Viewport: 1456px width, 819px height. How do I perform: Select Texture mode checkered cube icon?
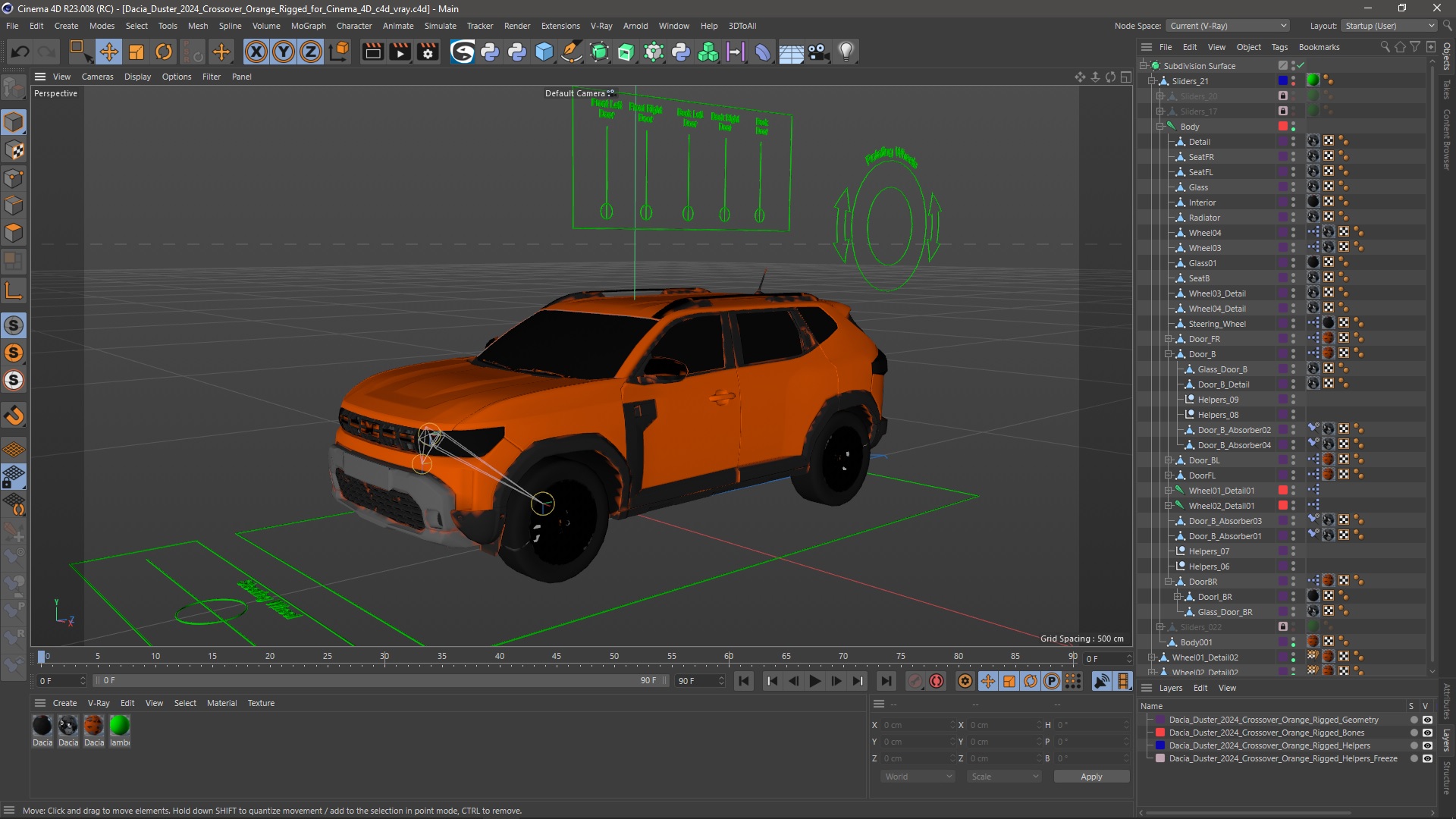pos(14,150)
